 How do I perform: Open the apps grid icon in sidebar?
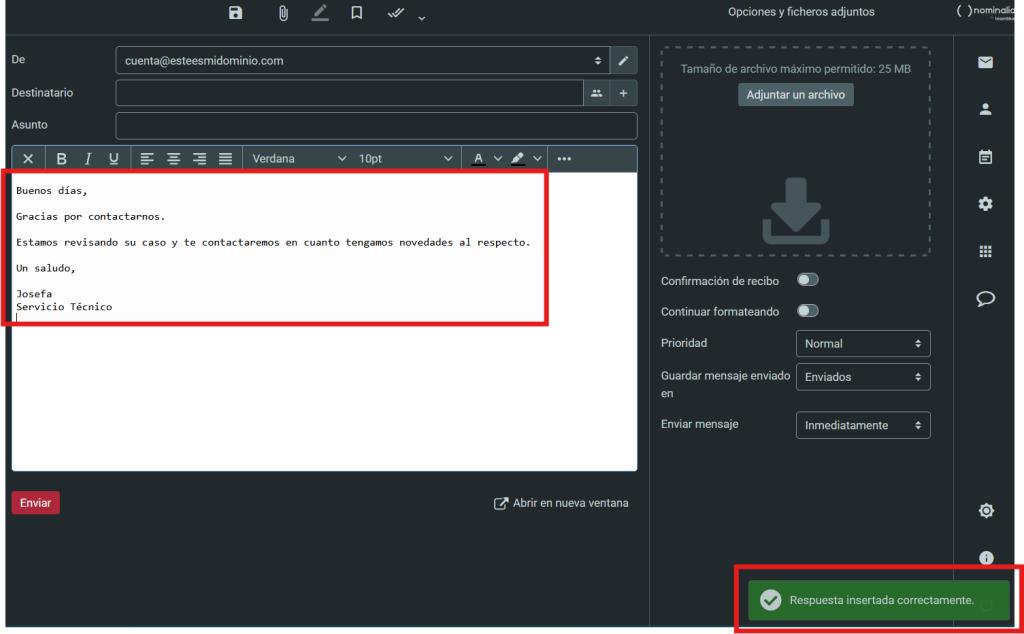[x=985, y=251]
